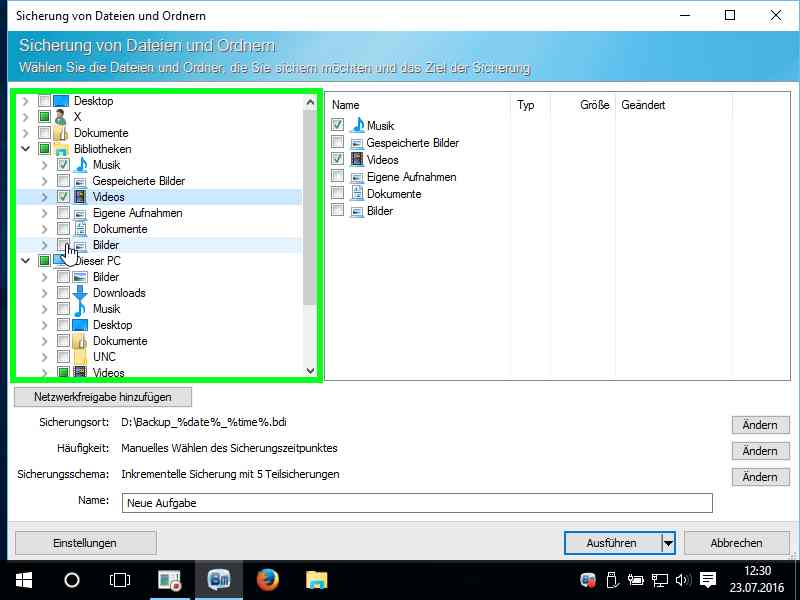Click Downloads arrow icon under Dieser PC
The image size is (800, 600).
point(80,293)
